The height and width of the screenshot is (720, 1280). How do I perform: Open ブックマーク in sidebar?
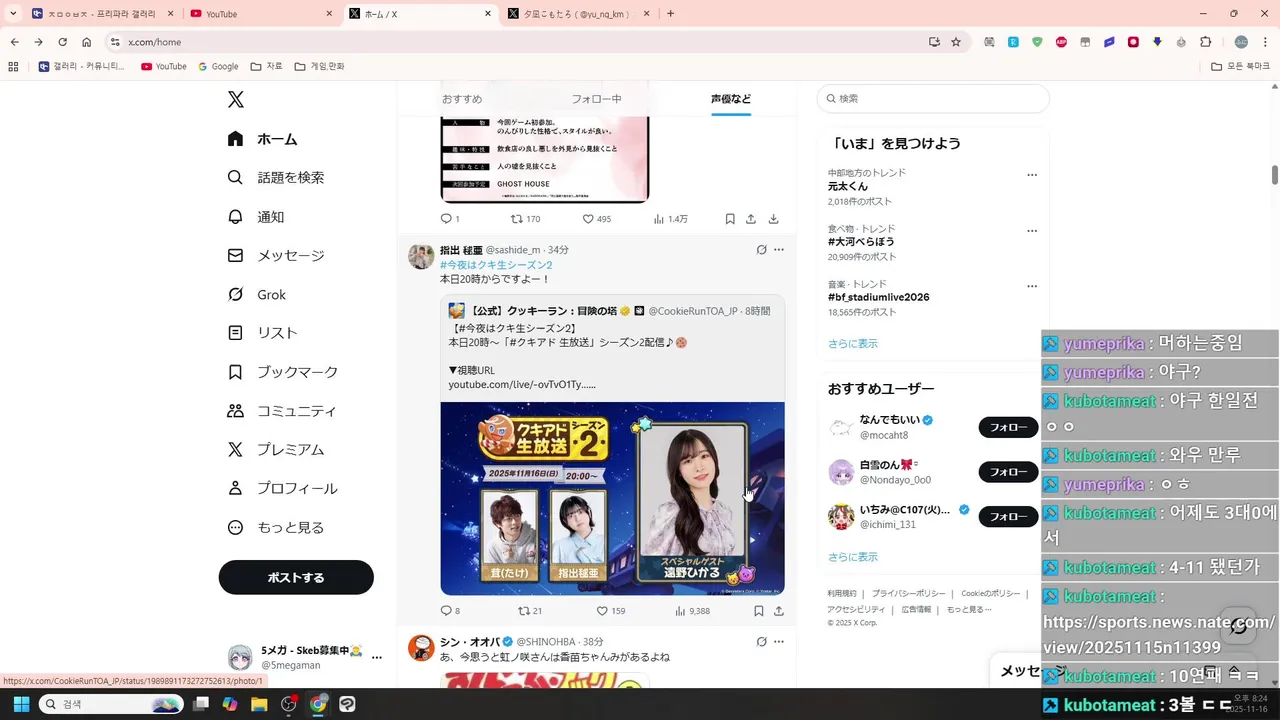click(282, 372)
